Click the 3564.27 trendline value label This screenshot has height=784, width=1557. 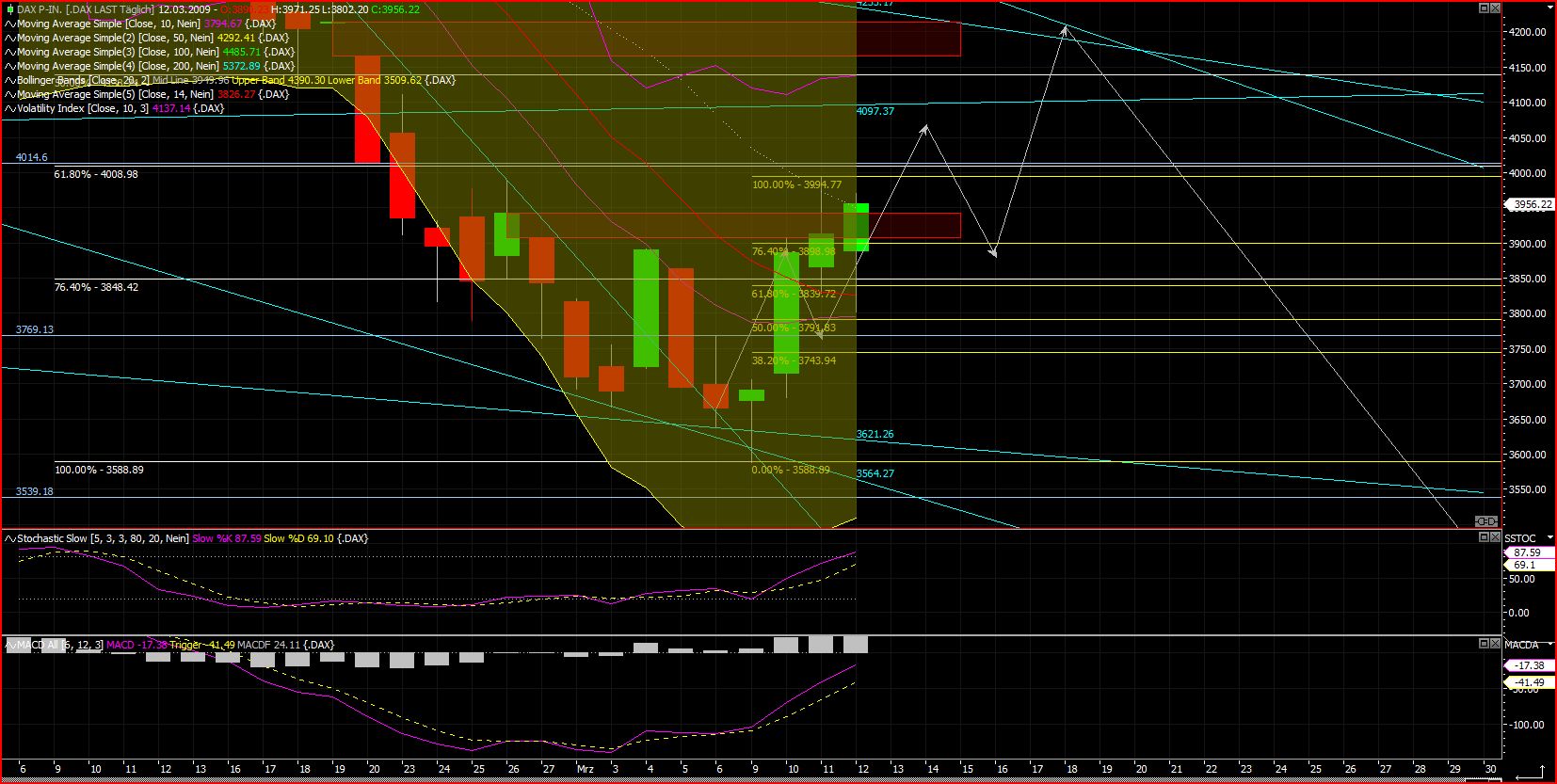coord(875,473)
